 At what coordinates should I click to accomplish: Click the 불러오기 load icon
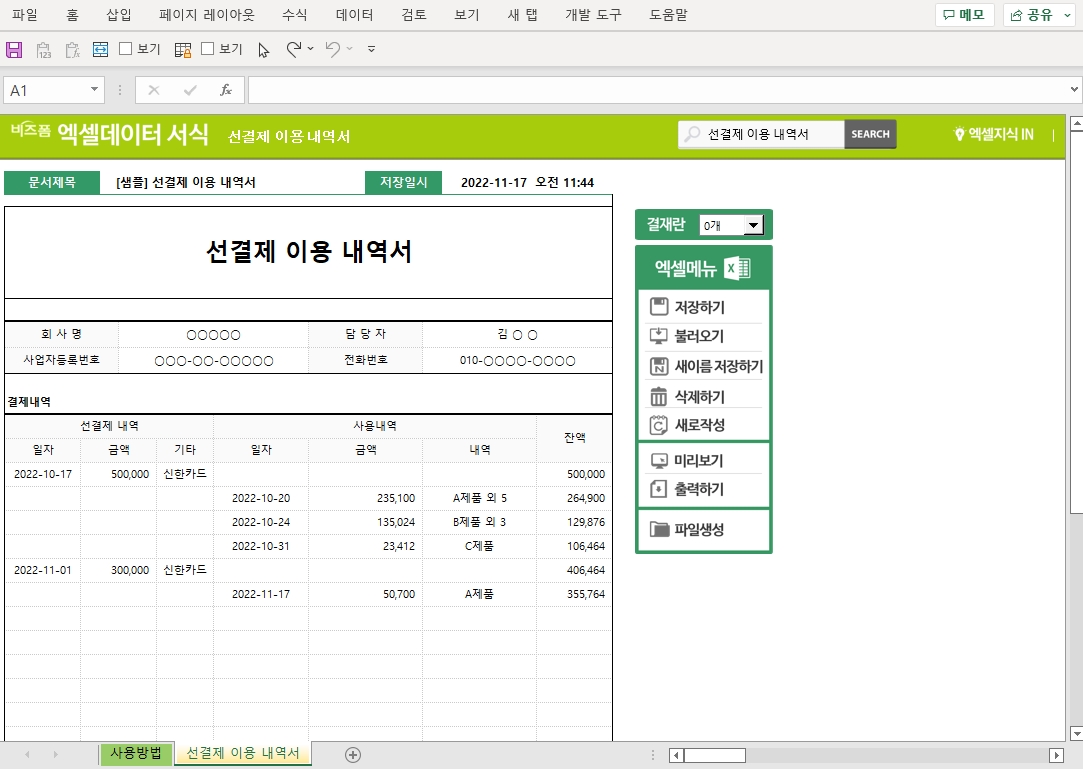(658, 337)
